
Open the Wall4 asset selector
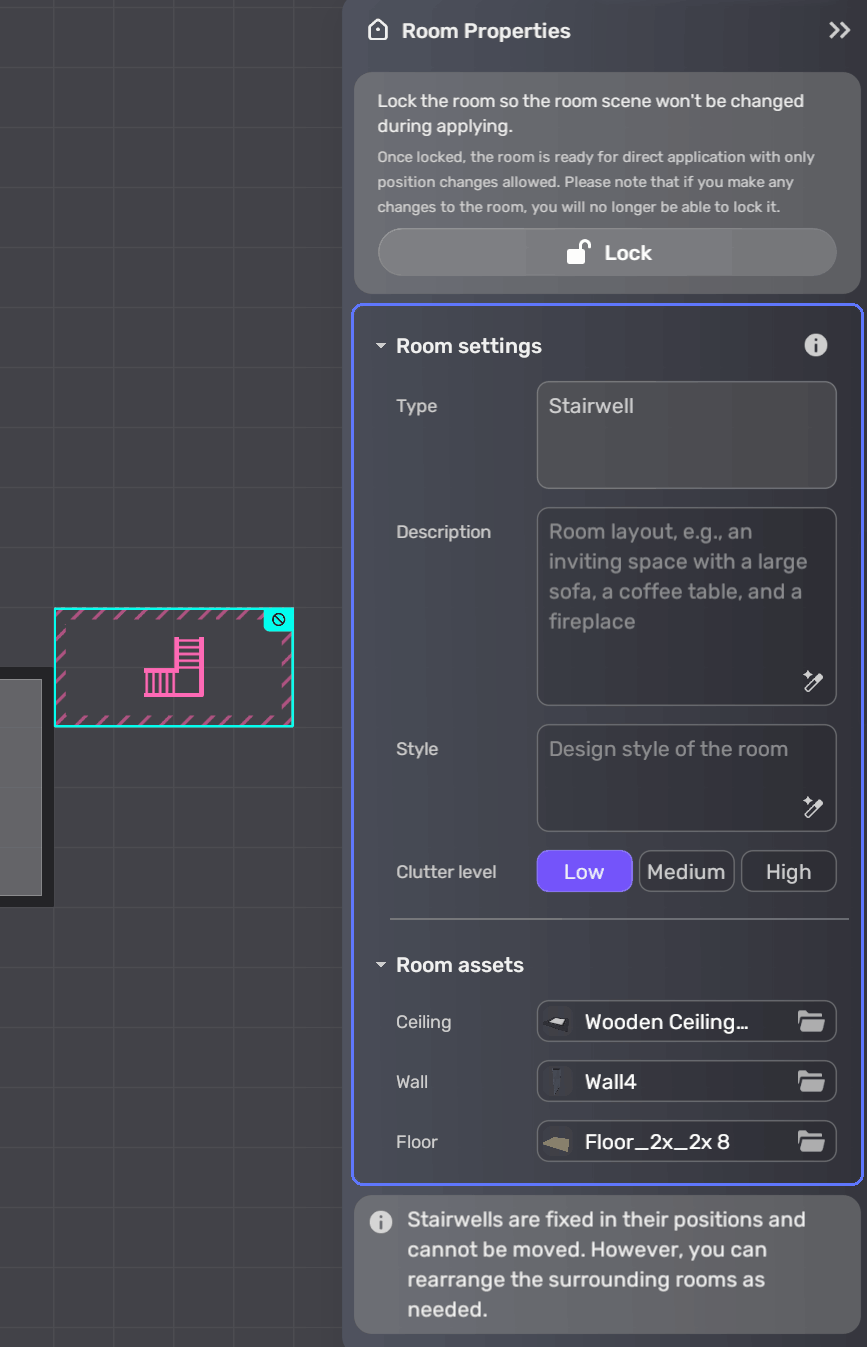666,1082
